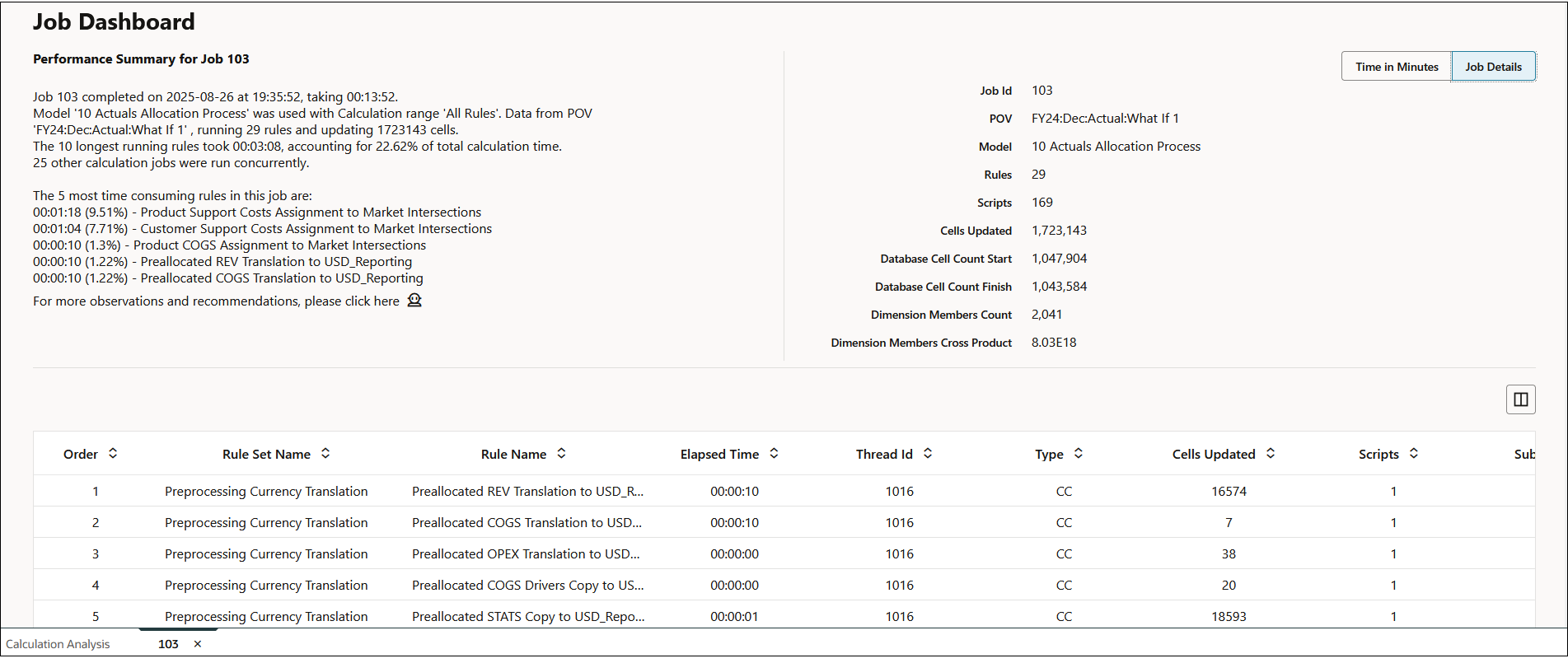The height and width of the screenshot is (663, 1568).
Task: Click the Product COGS Assignment summary line
Action: point(229,245)
